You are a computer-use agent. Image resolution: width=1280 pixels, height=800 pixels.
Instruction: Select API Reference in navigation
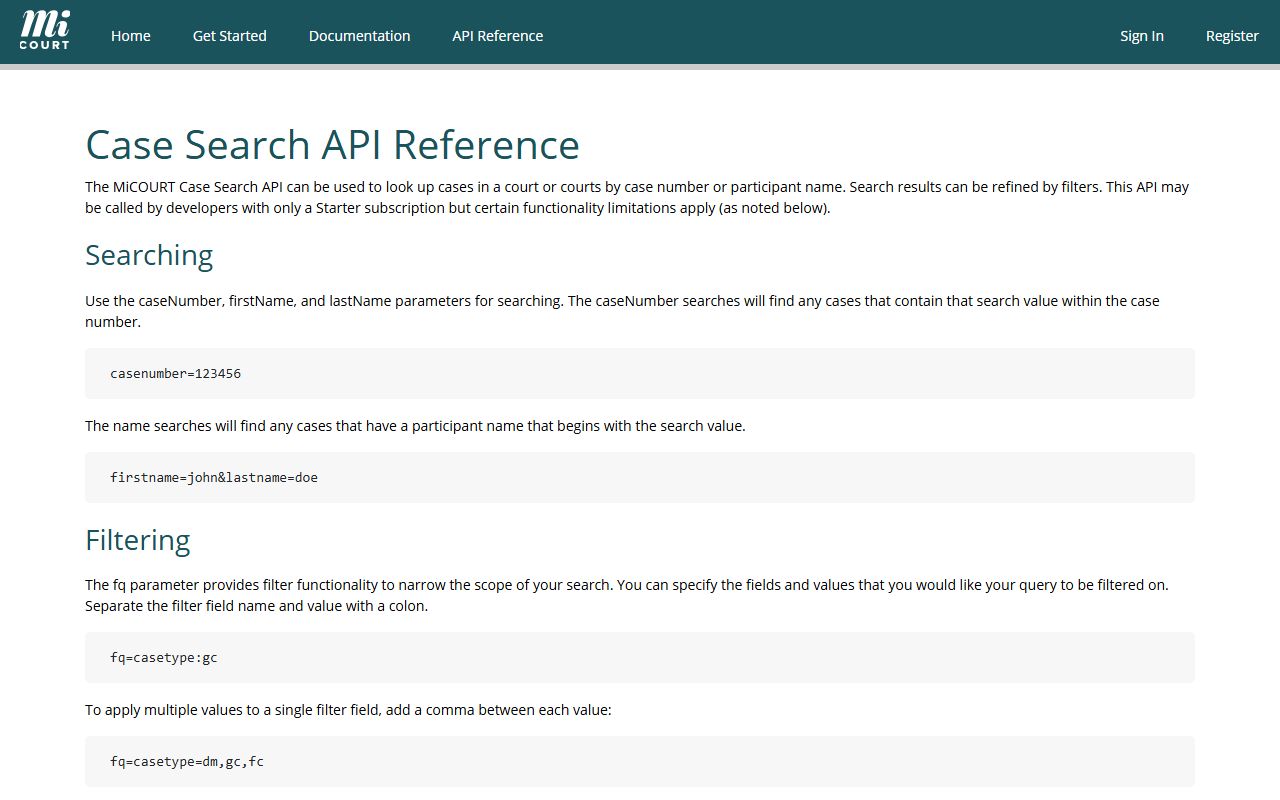[498, 36]
